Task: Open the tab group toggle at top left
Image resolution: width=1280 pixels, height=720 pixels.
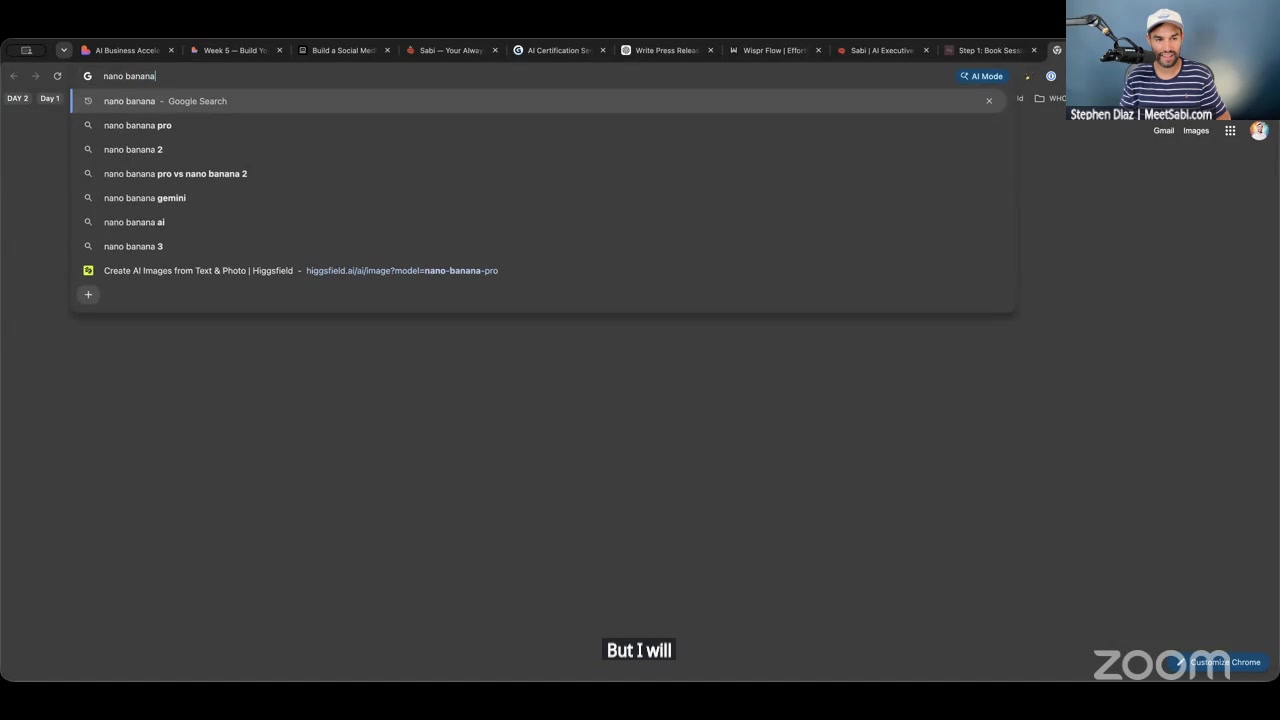Action: tap(26, 50)
